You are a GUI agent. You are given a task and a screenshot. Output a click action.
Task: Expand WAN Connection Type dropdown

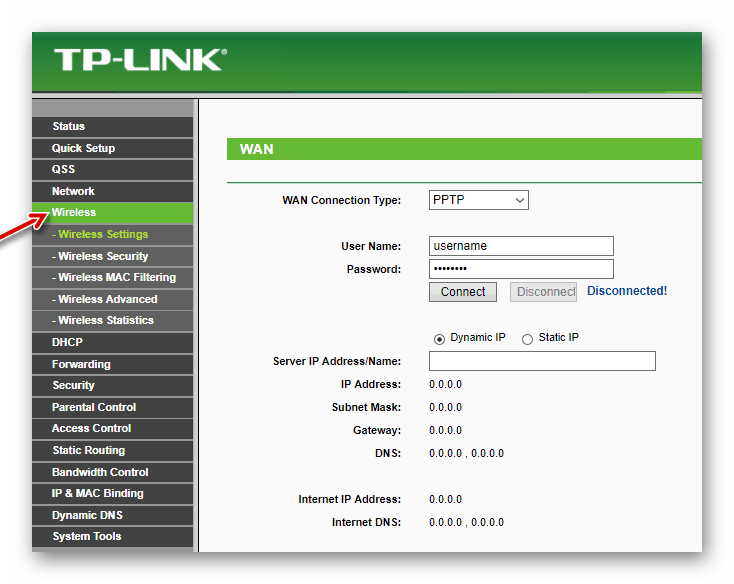coord(478,200)
